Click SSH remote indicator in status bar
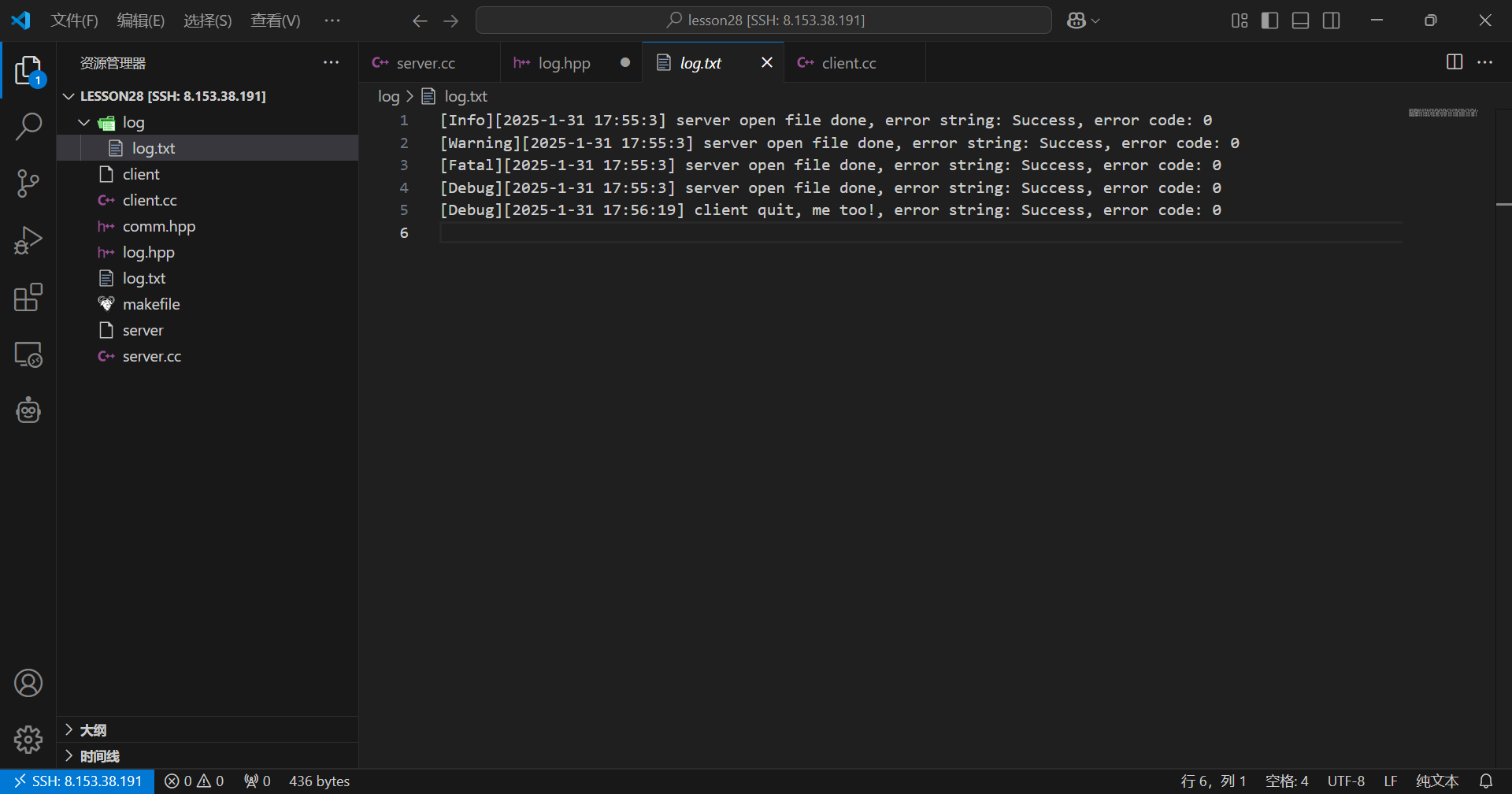Viewport: 1512px width, 794px height. (x=77, y=781)
